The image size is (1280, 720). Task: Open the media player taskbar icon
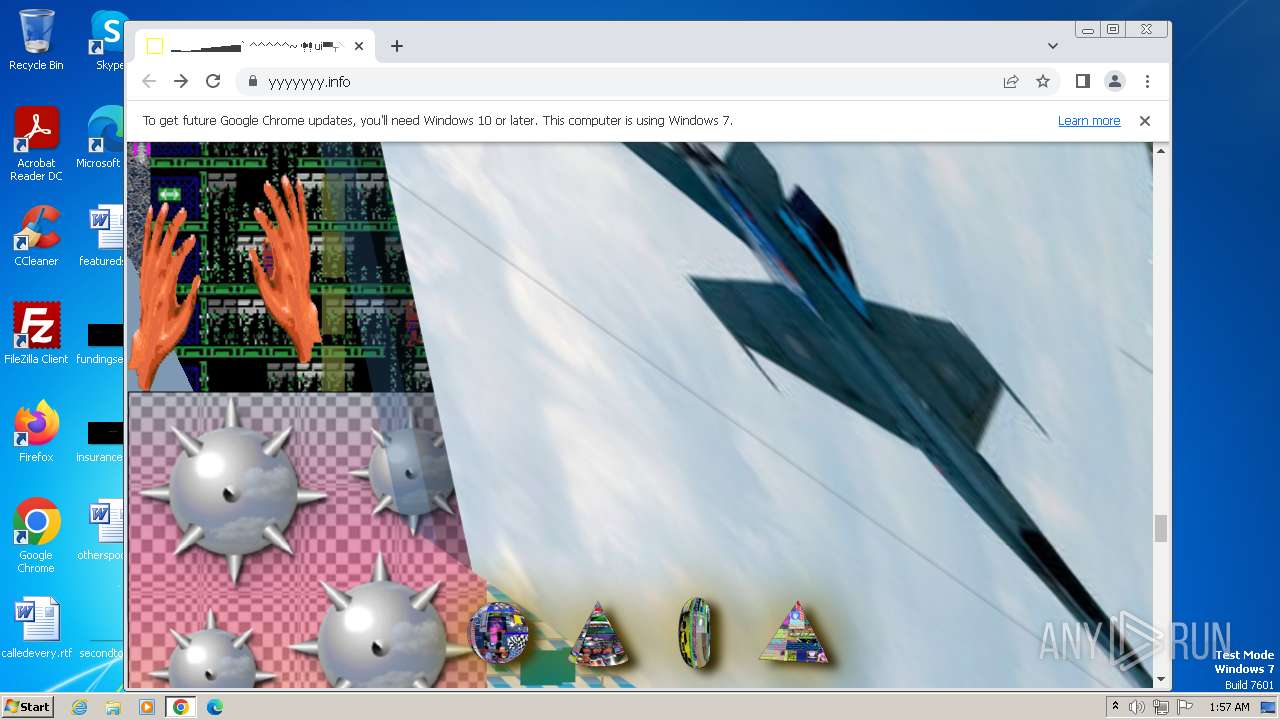147,707
